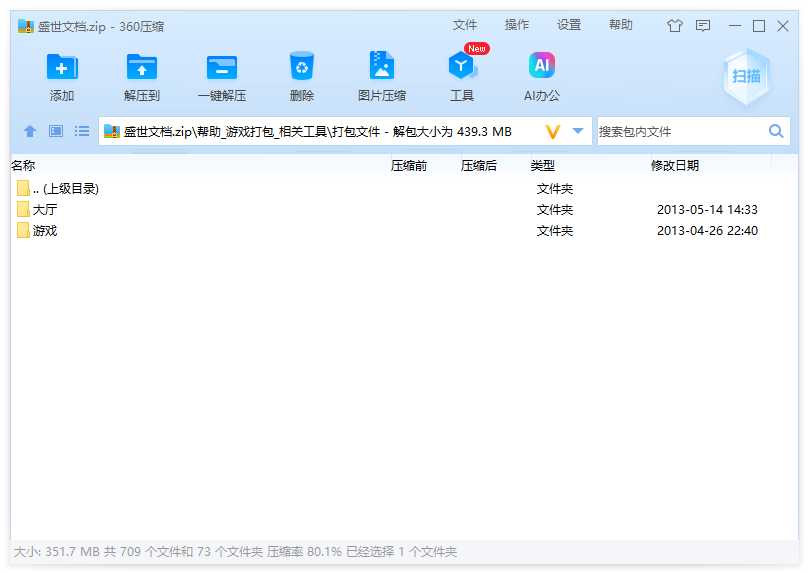
Task: Launch the AI办公 icon
Action: (x=542, y=65)
